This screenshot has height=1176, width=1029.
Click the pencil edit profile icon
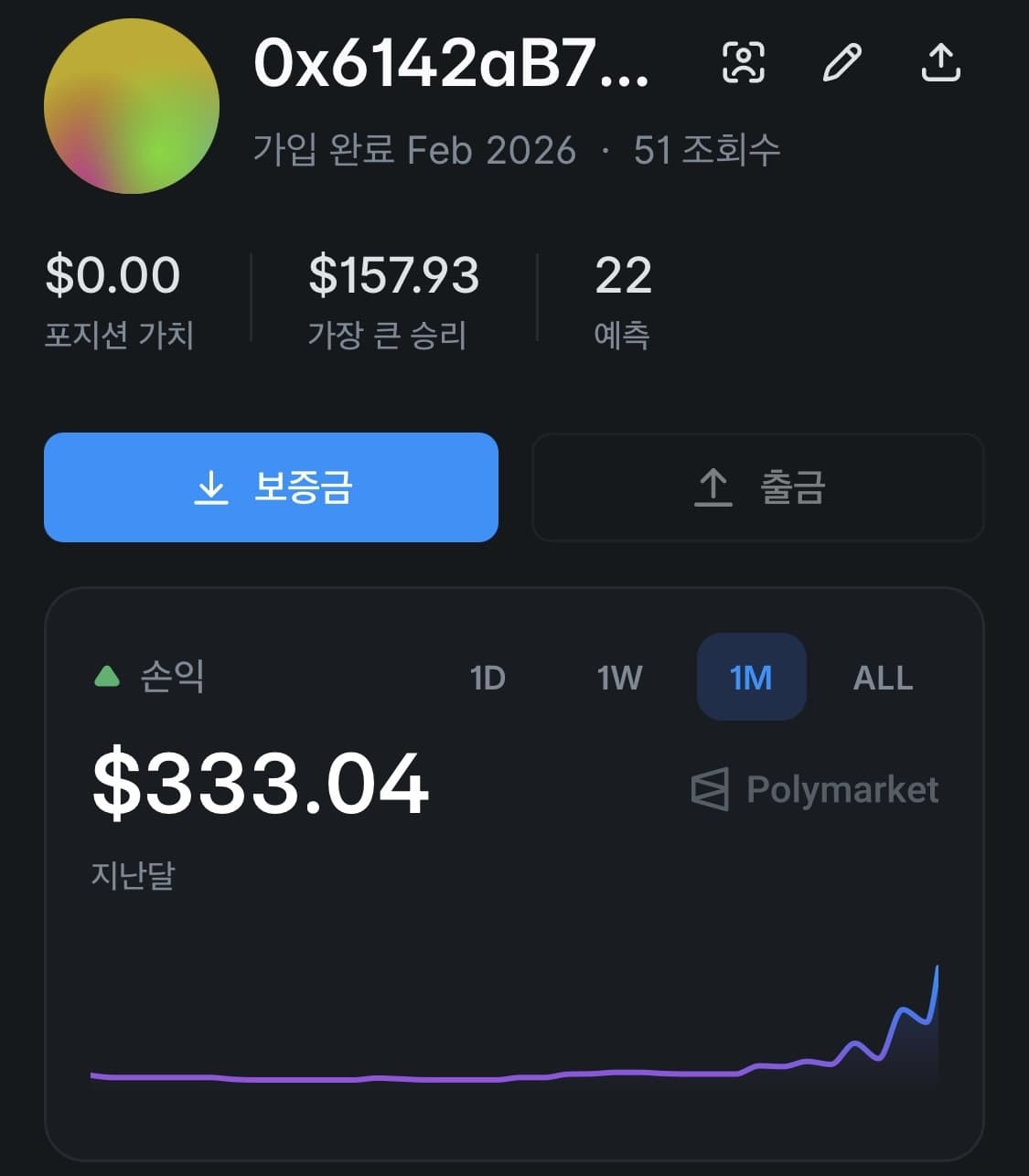841,62
